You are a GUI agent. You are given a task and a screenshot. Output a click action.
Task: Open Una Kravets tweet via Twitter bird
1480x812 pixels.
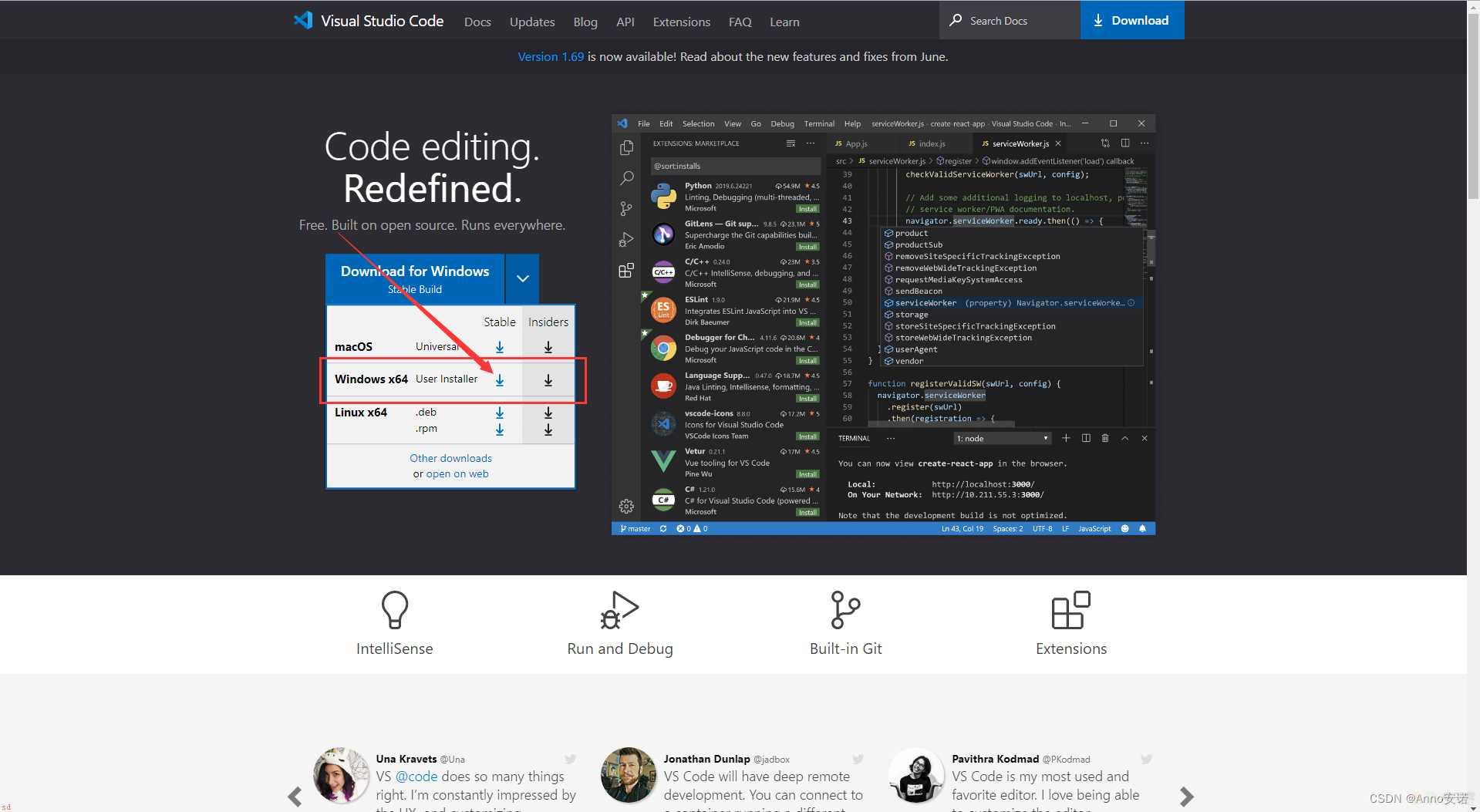point(570,759)
